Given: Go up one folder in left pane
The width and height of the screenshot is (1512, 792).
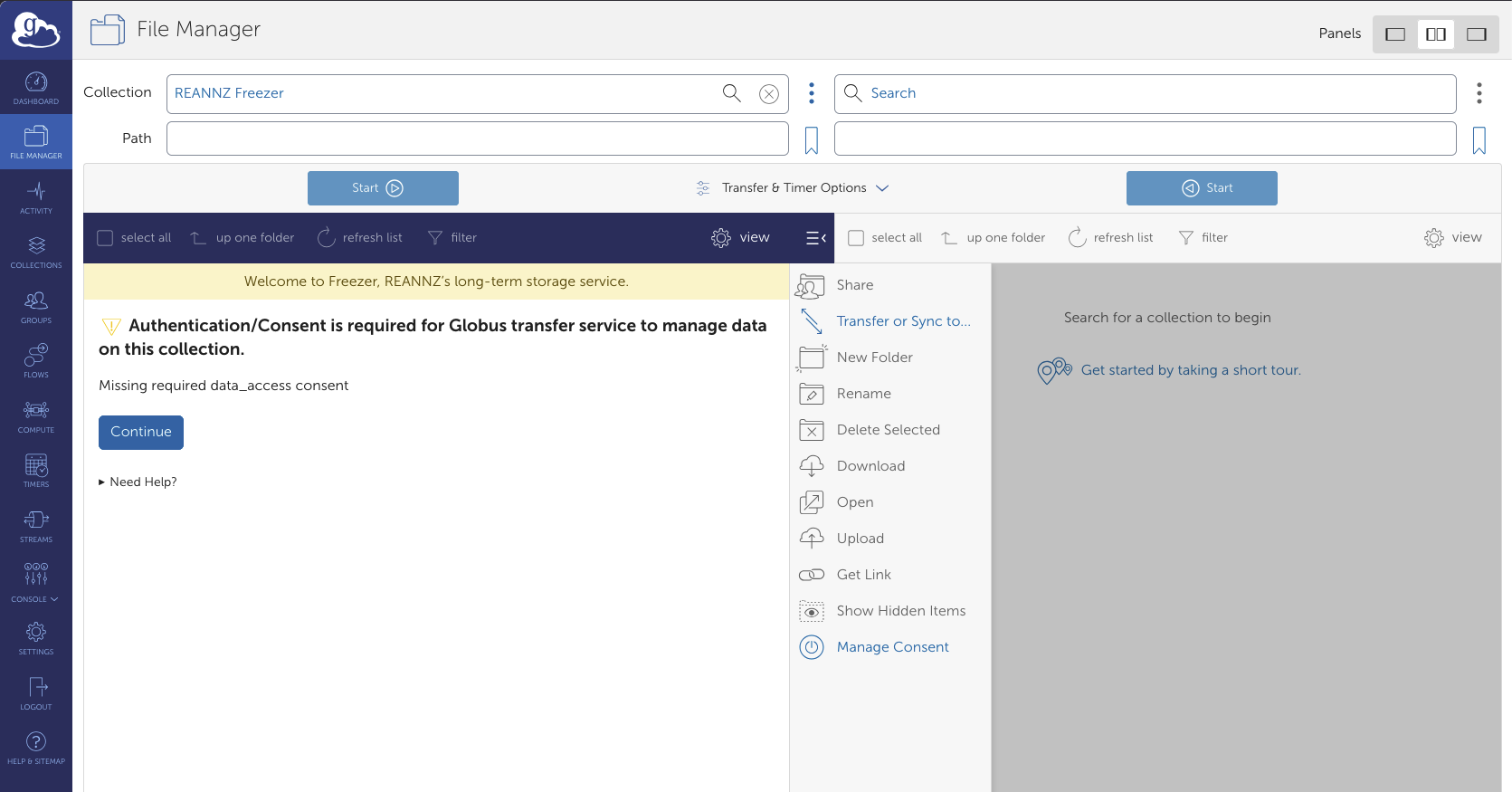Looking at the screenshot, I should pos(242,238).
